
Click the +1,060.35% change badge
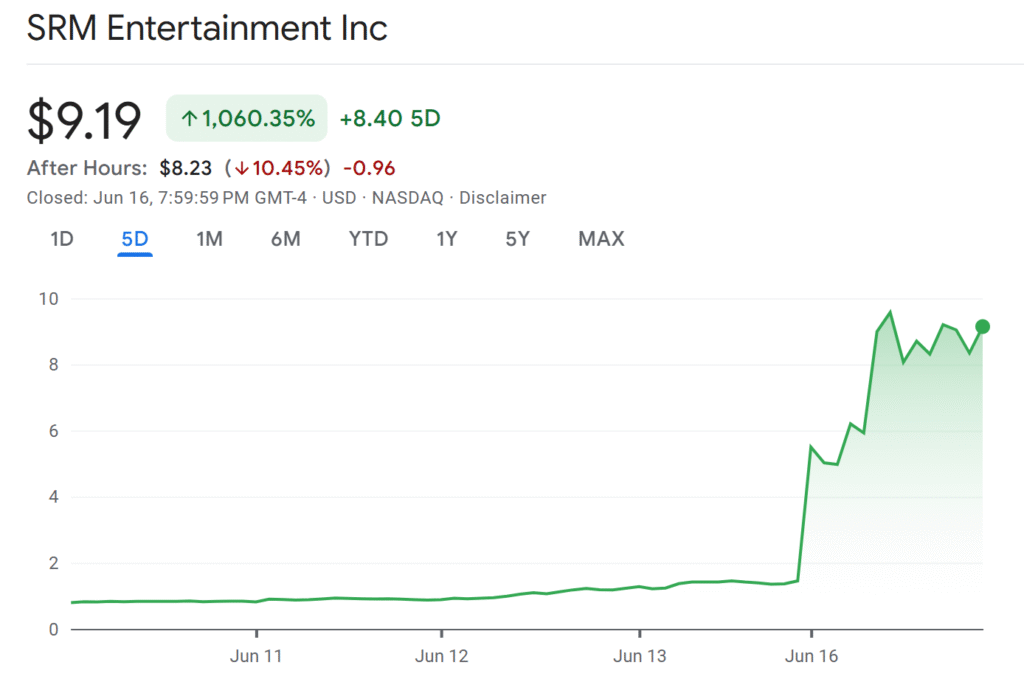coord(247,119)
